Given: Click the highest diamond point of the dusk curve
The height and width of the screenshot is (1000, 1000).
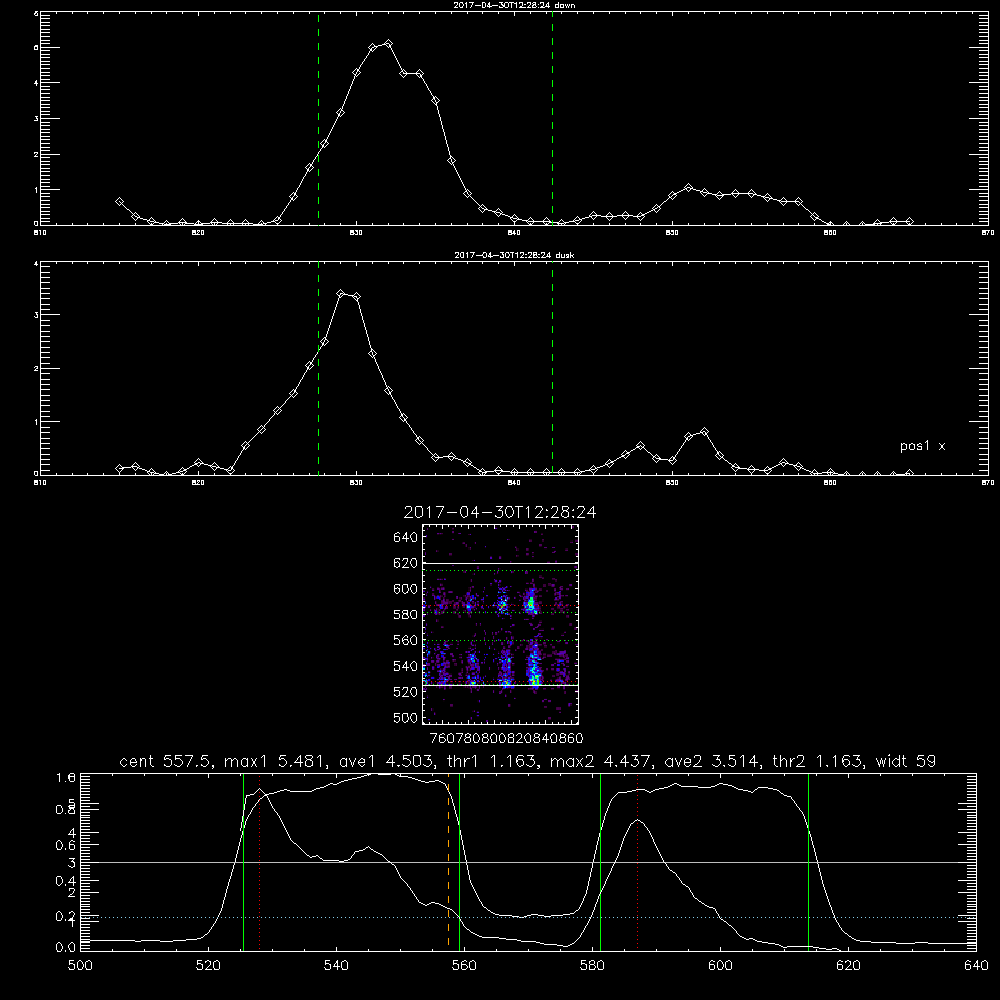Looking at the screenshot, I should click(x=341, y=293).
